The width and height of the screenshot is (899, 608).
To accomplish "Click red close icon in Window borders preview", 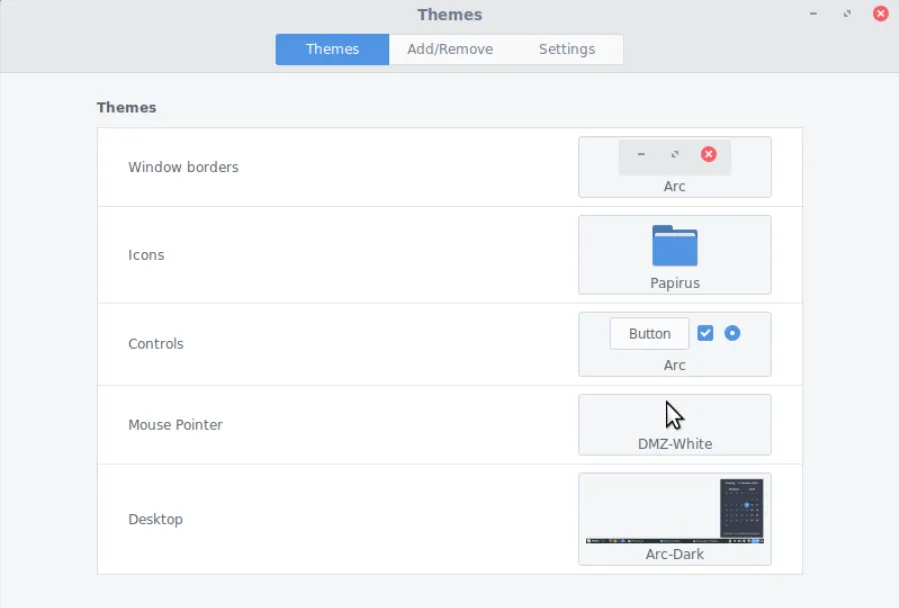I will tap(708, 154).
